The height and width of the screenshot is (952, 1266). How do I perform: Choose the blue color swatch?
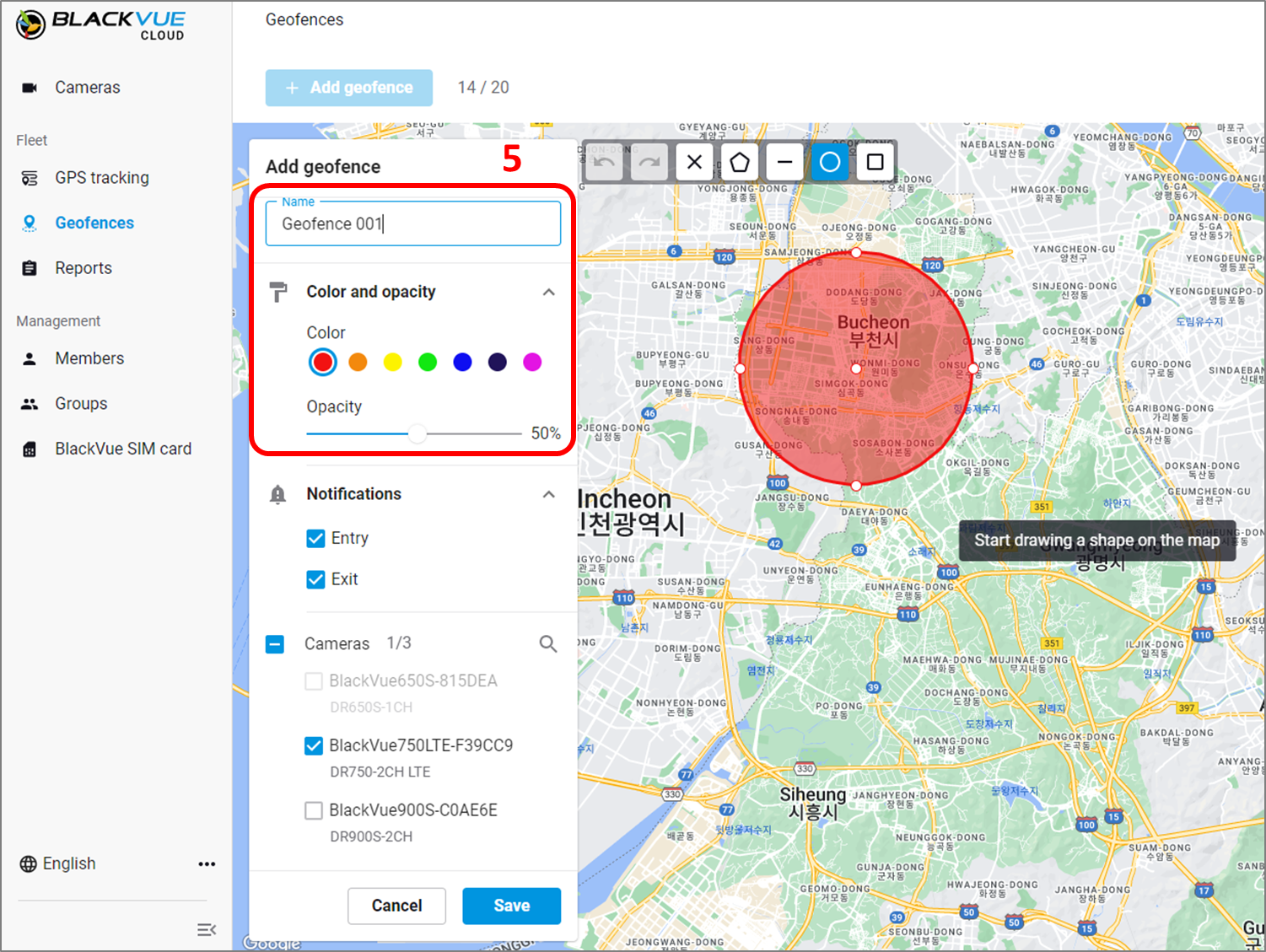(462, 362)
